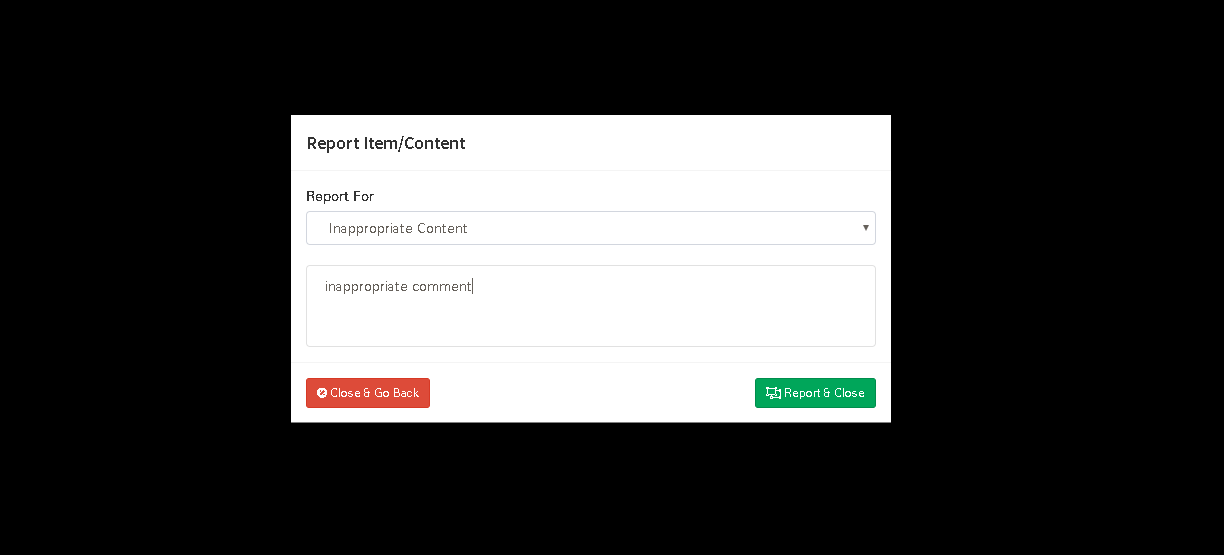The image size is (1224, 555).
Task: Submit using the green Report & Close button
Action: (815, 393)
